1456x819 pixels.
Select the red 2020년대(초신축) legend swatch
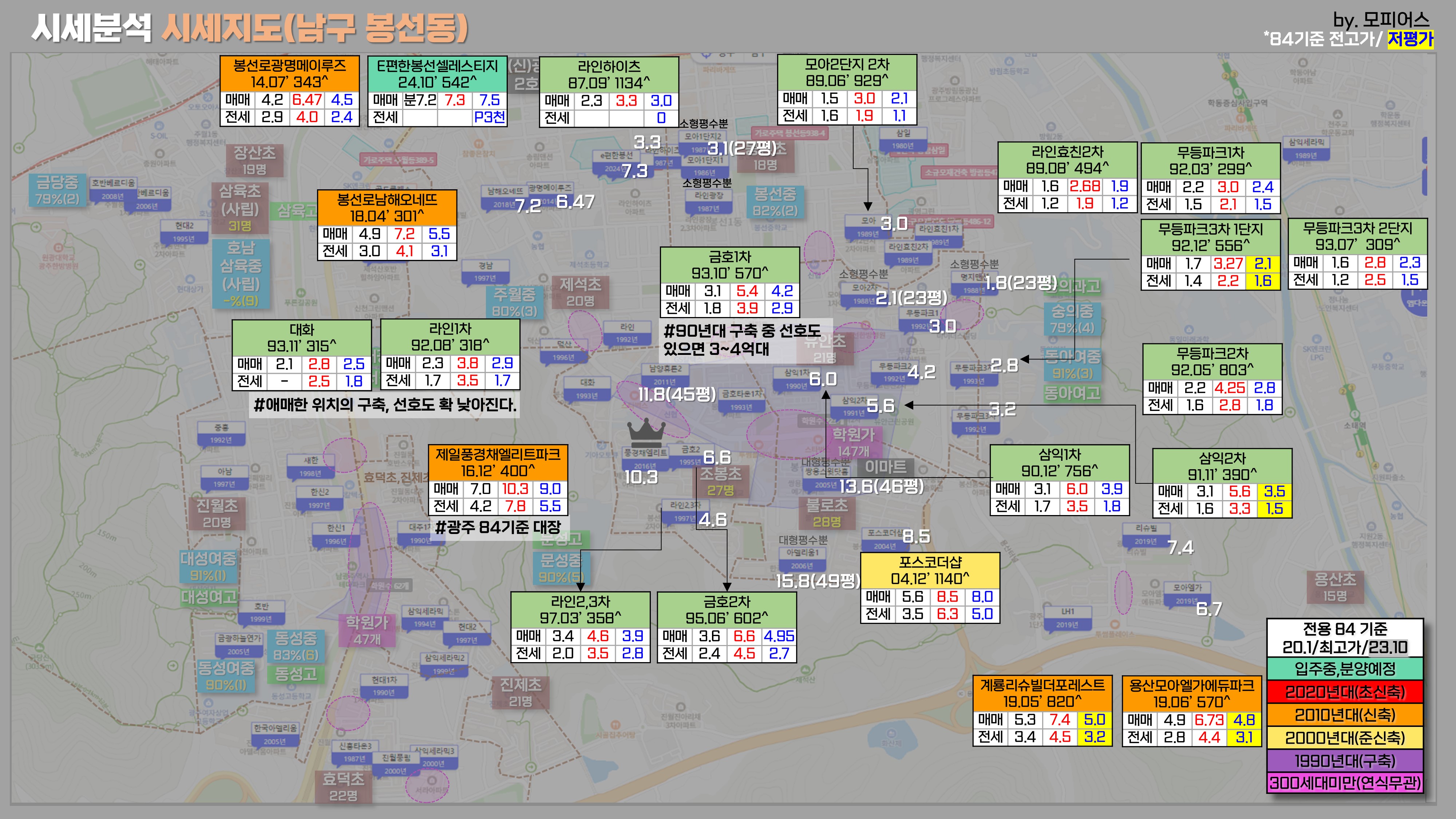1345,692
